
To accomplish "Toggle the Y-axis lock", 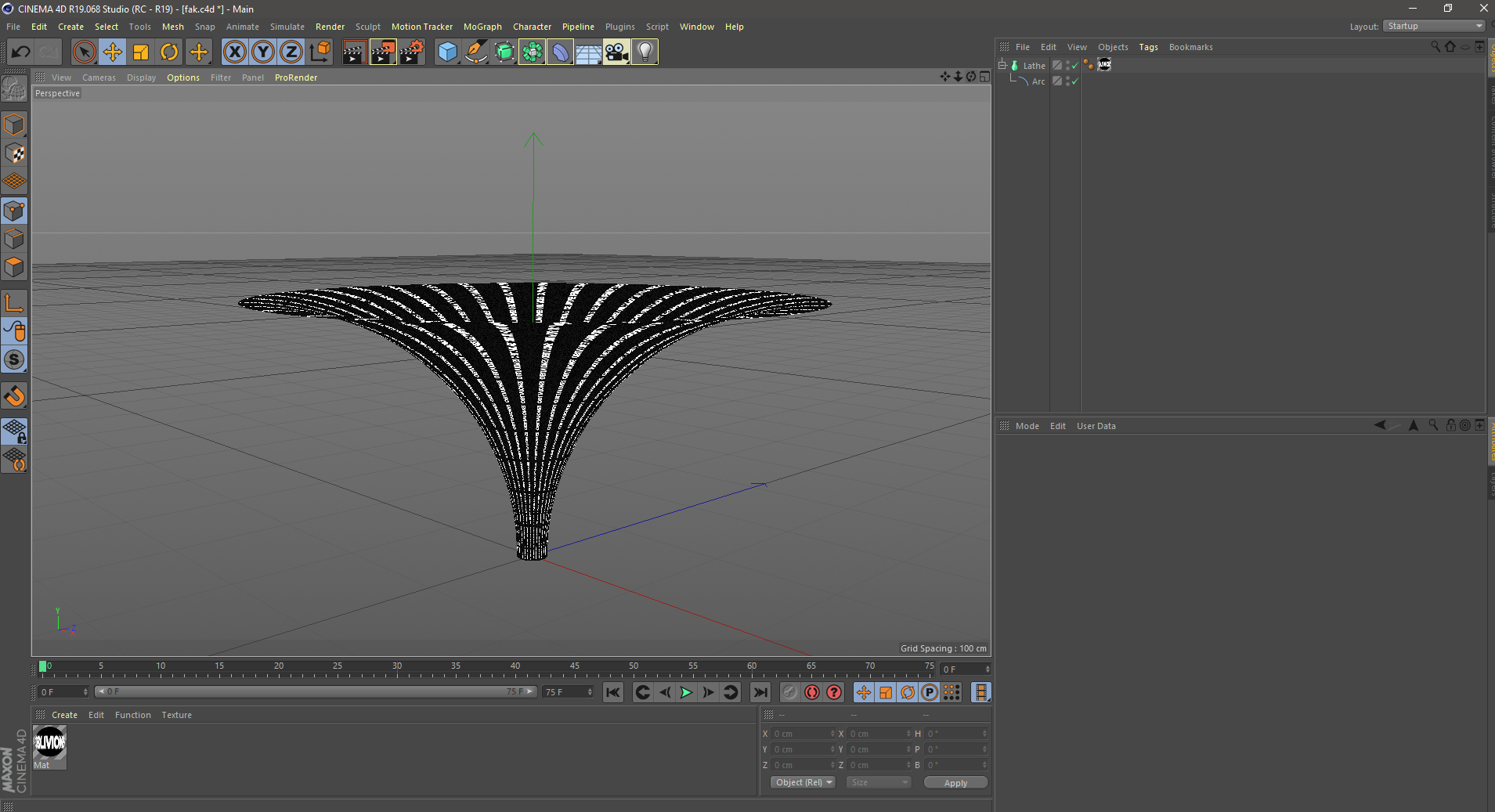I will click(263, 52).
